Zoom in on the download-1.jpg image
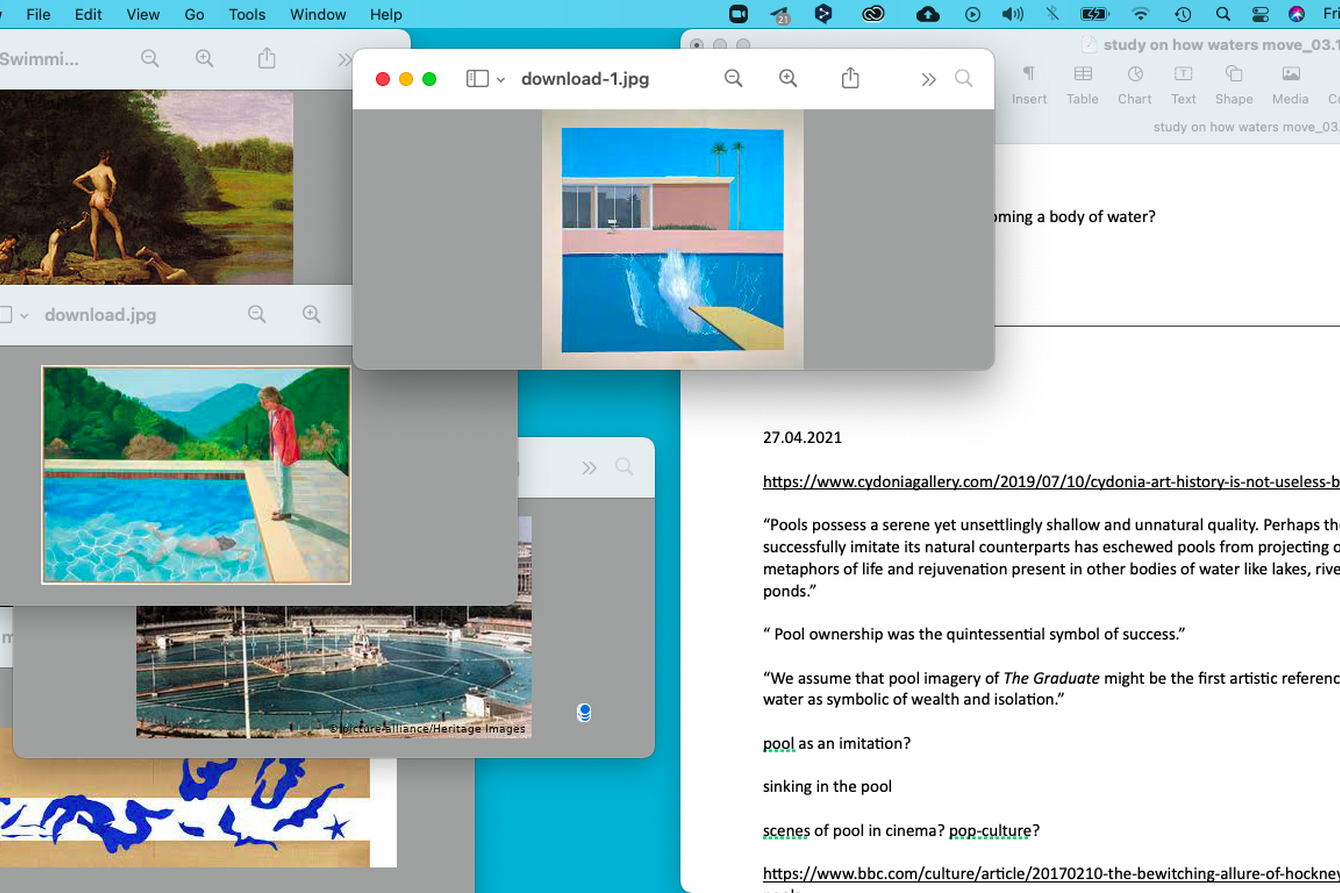Screen dimensions: 1340x893 click(788, 78)
